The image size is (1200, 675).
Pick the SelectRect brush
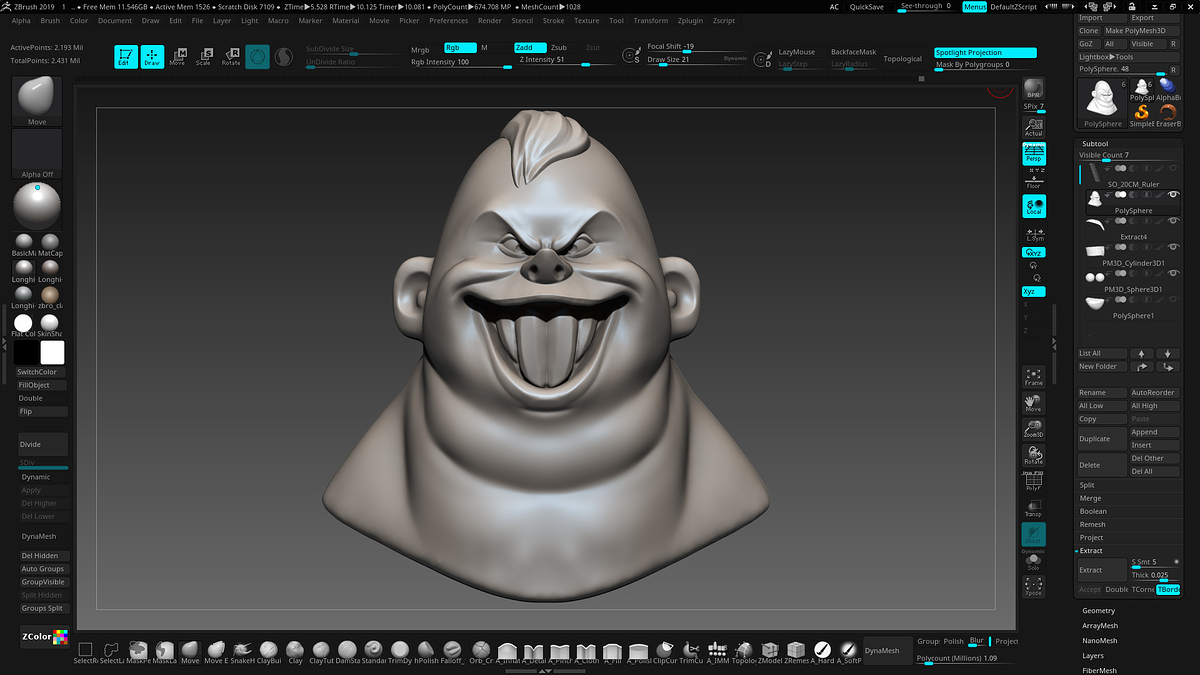click(85, 651)
